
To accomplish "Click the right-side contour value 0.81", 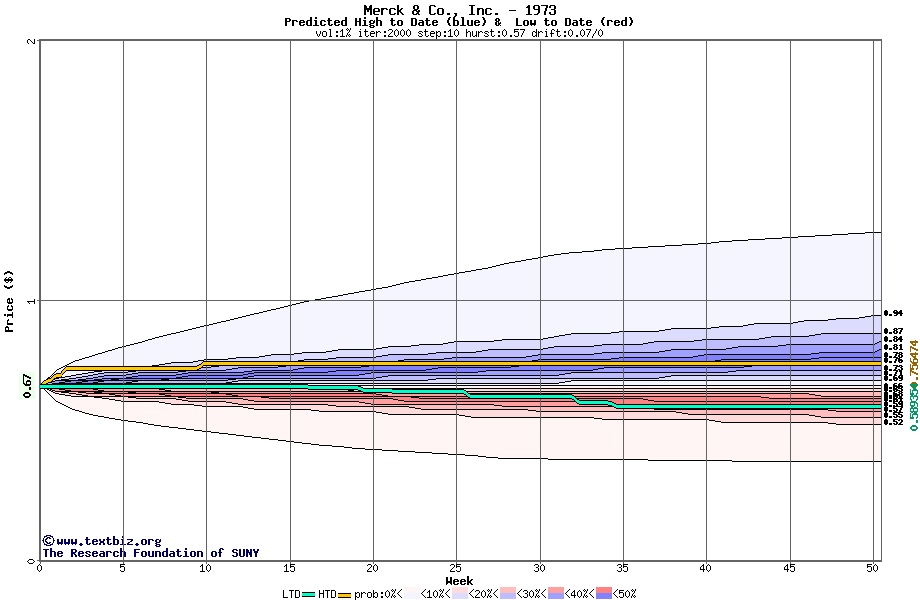I will (894, 347).
